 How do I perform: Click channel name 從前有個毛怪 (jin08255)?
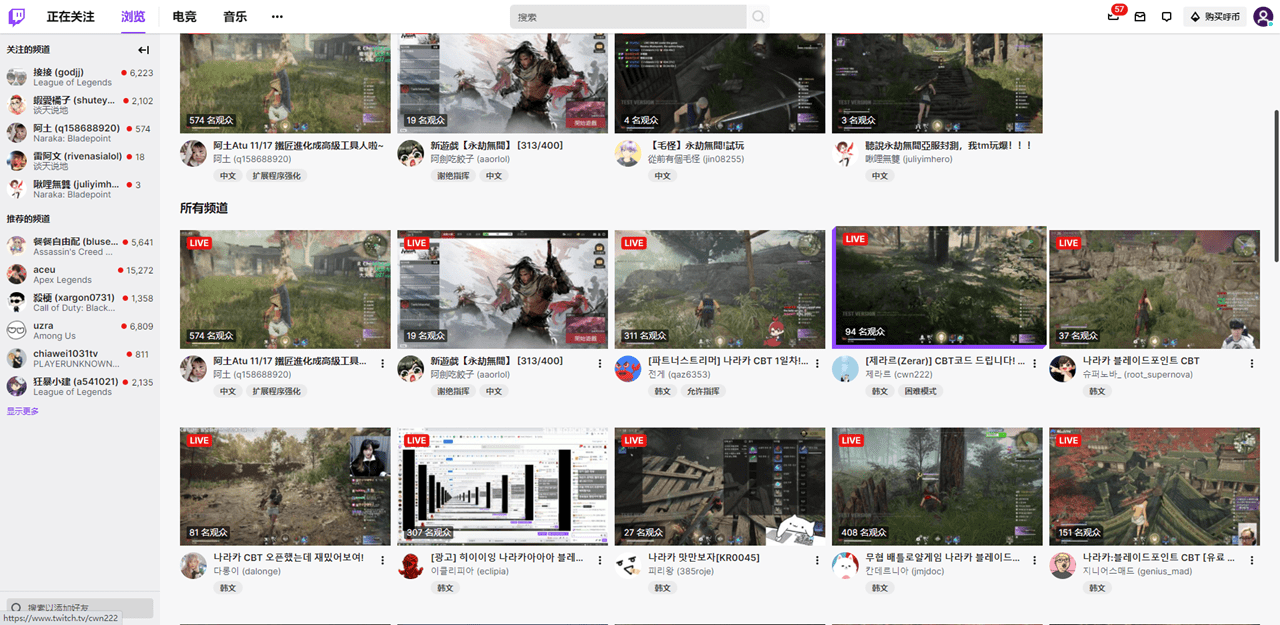coord(696,159)
